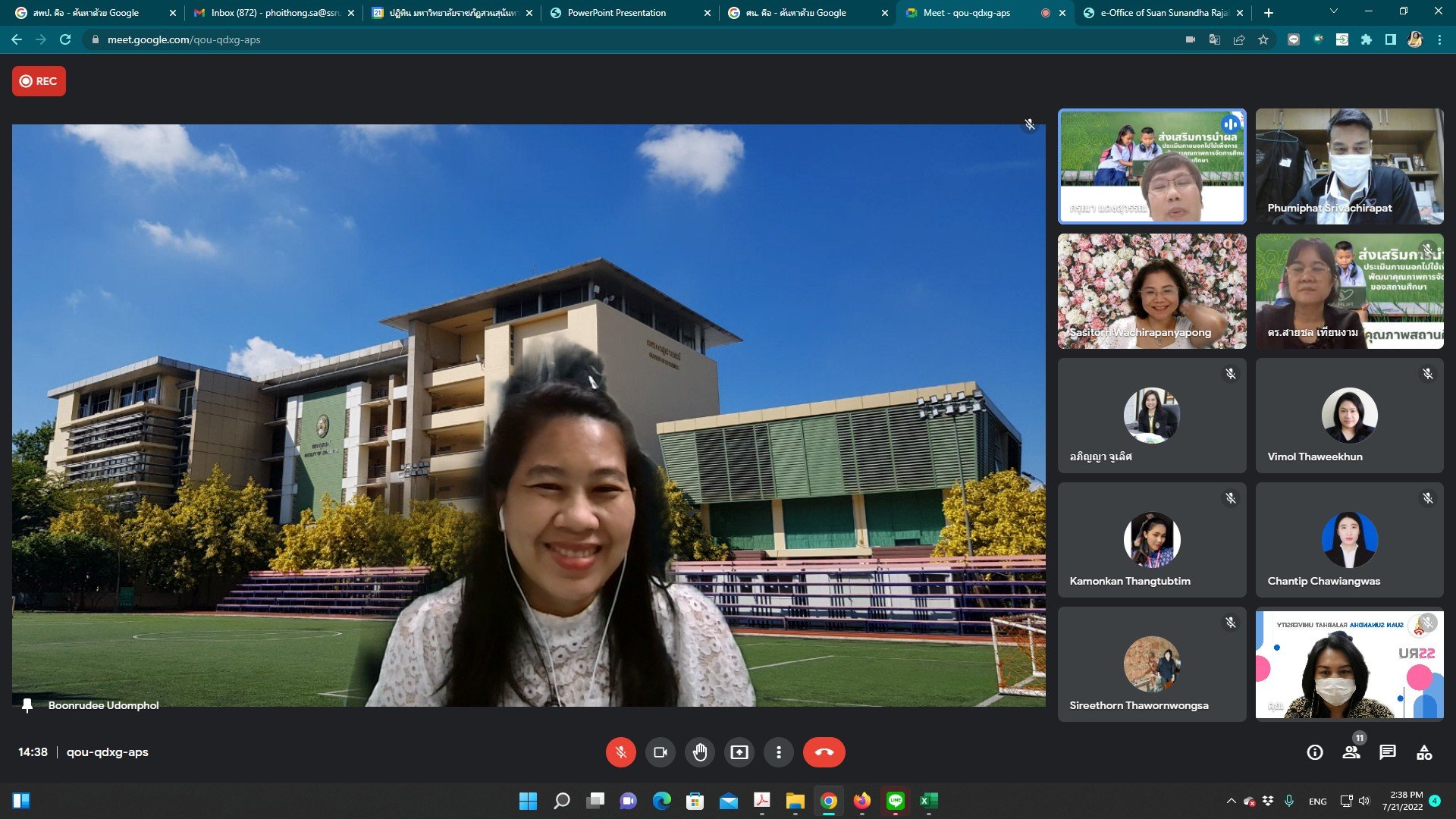Reload the Google Meet page
Screen dimensions: 1456x819
click(x=65, y=39)
